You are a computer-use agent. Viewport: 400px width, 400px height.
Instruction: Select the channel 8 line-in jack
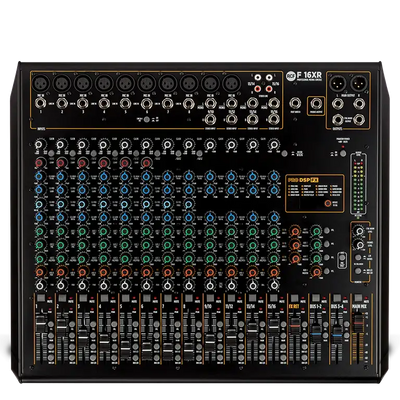pos(189,104)
